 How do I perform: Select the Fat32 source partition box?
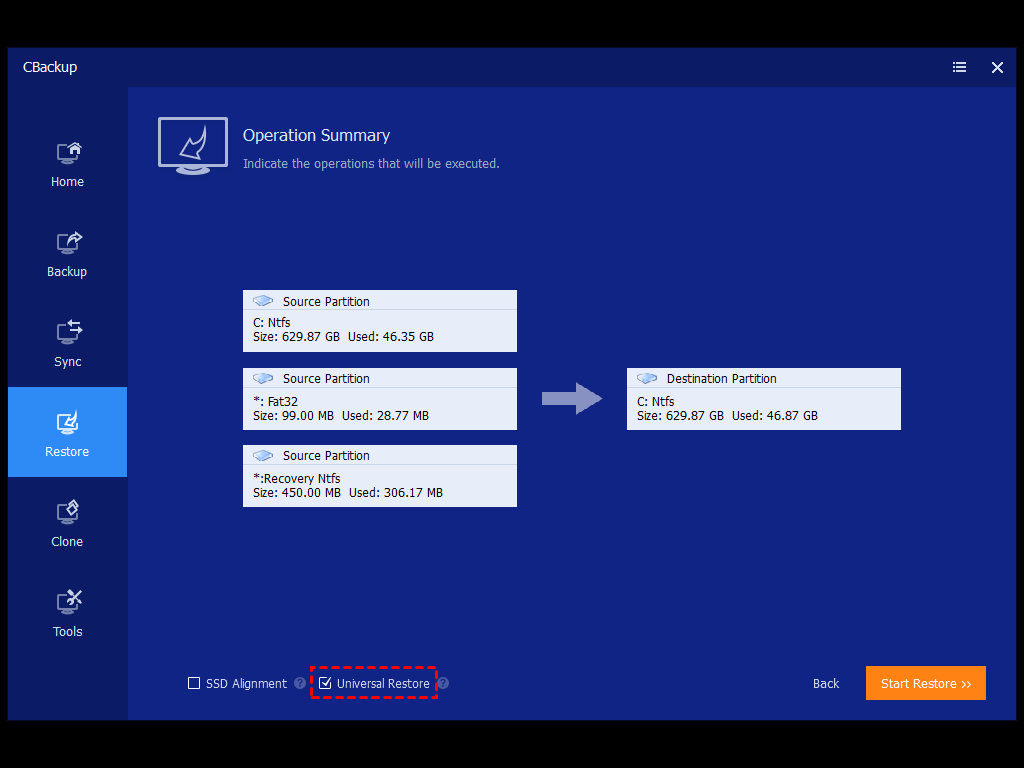click(379, 399)
